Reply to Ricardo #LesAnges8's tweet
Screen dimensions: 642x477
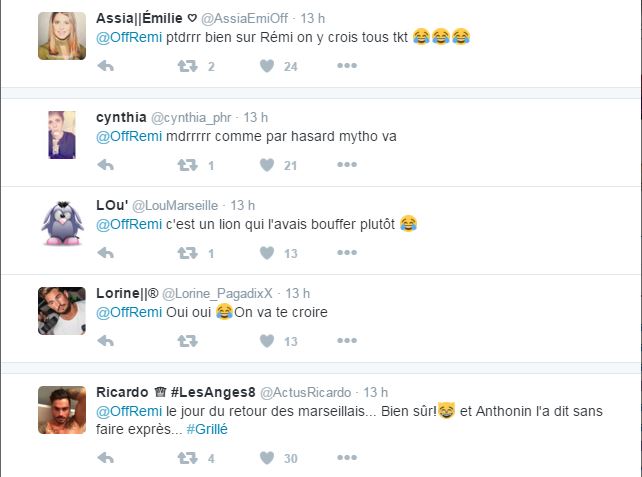(x=105, y=458)
